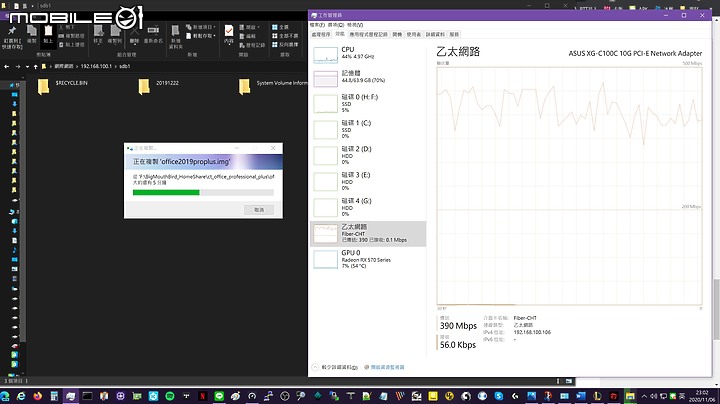This screenshot has height=404, width=720.
Task: Click the 貼上 paste icon in Explorer ribbon
Action: (48, 34)
